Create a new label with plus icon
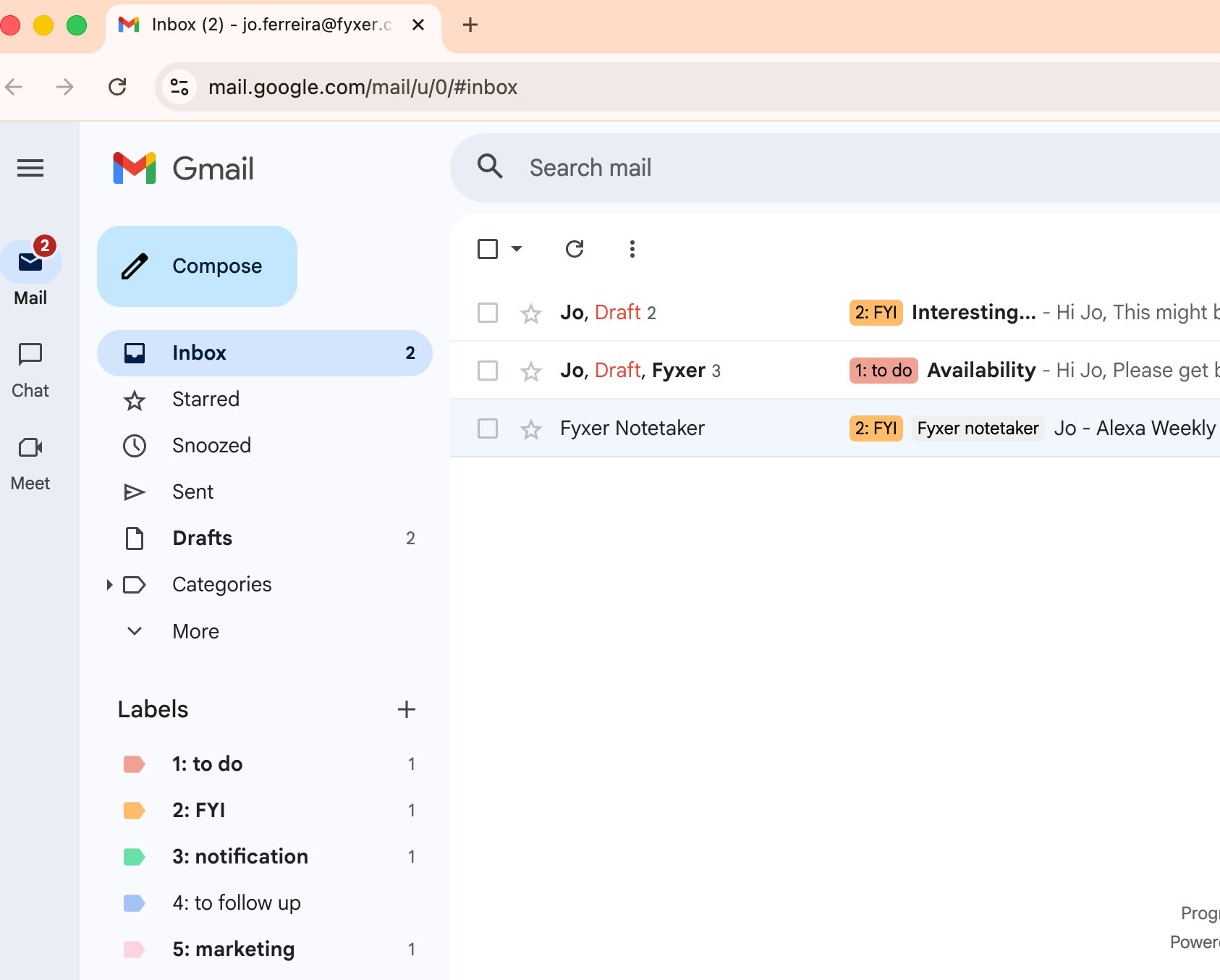Viewport: 1220px width, 980px height. click(x=407, y=709)
